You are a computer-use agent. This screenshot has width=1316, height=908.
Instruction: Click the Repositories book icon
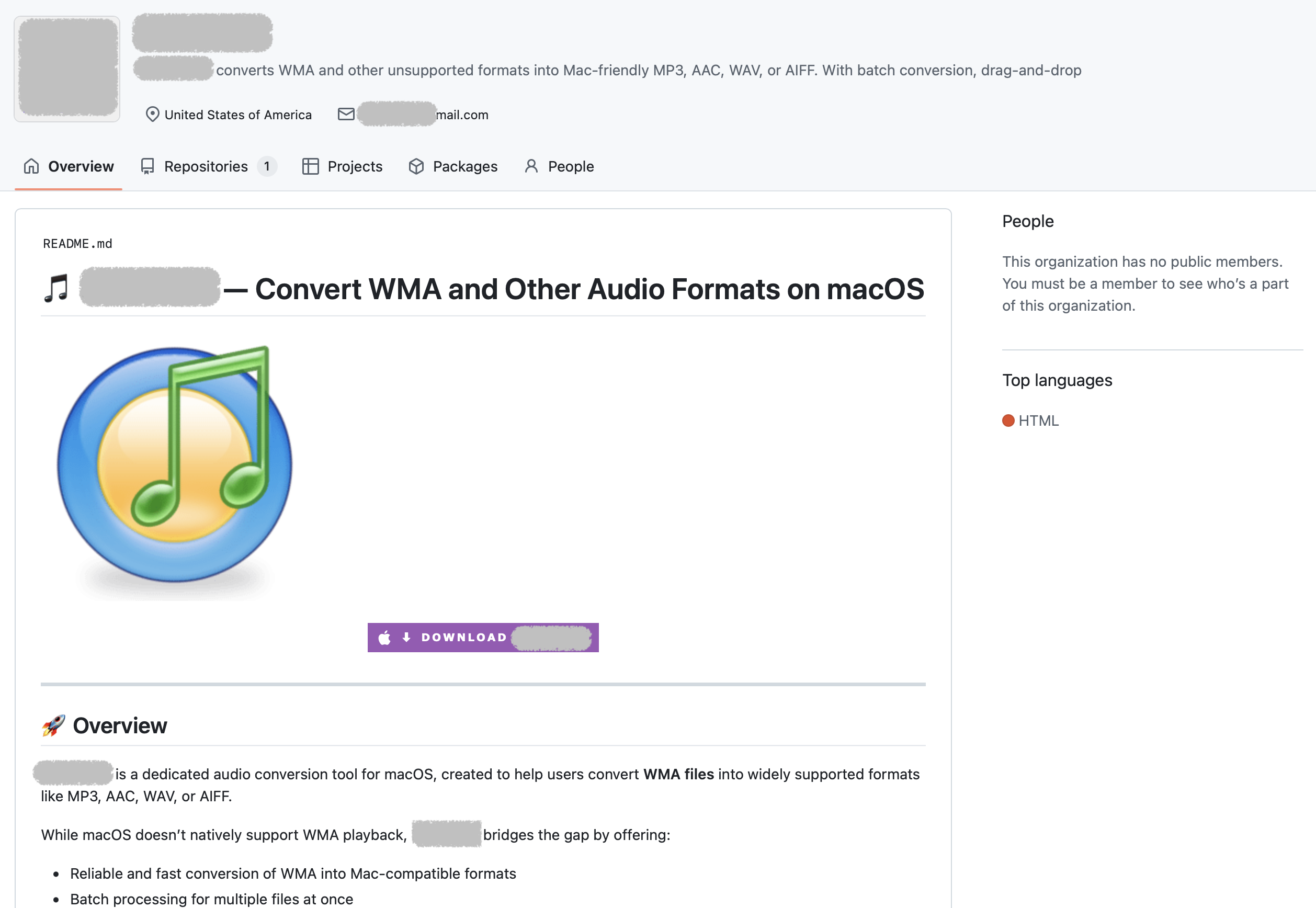coord(148,166)
